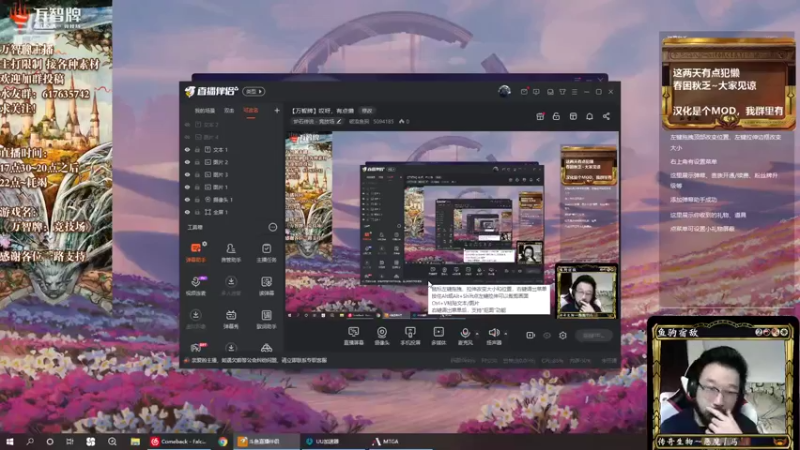
Task: Hide the 图片 3 source with eye icon
Action: point(187,174)
